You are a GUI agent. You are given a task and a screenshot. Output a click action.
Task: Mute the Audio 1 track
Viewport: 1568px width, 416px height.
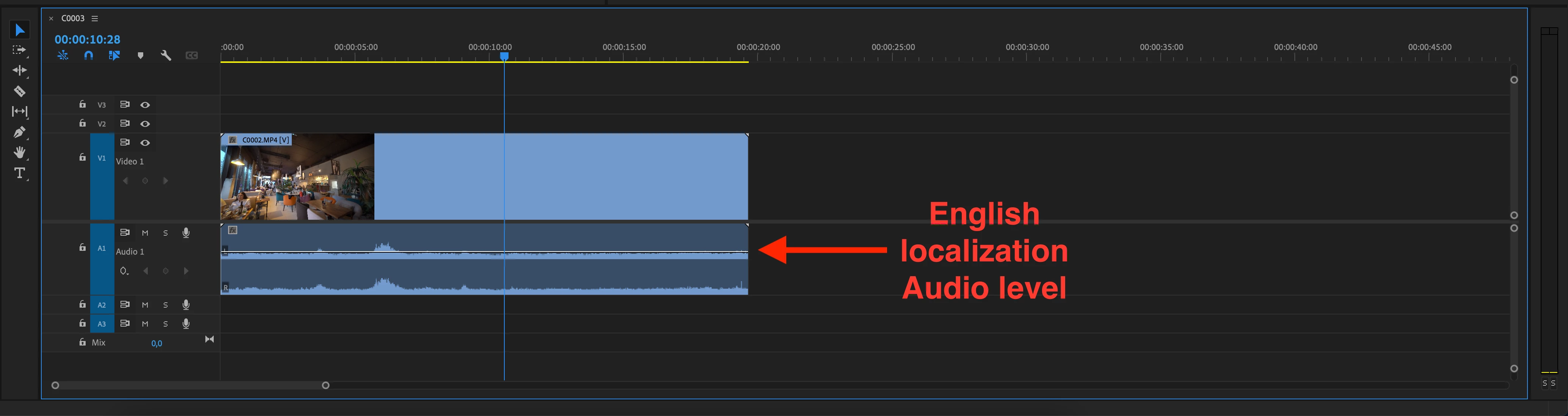tap(145, 233)
